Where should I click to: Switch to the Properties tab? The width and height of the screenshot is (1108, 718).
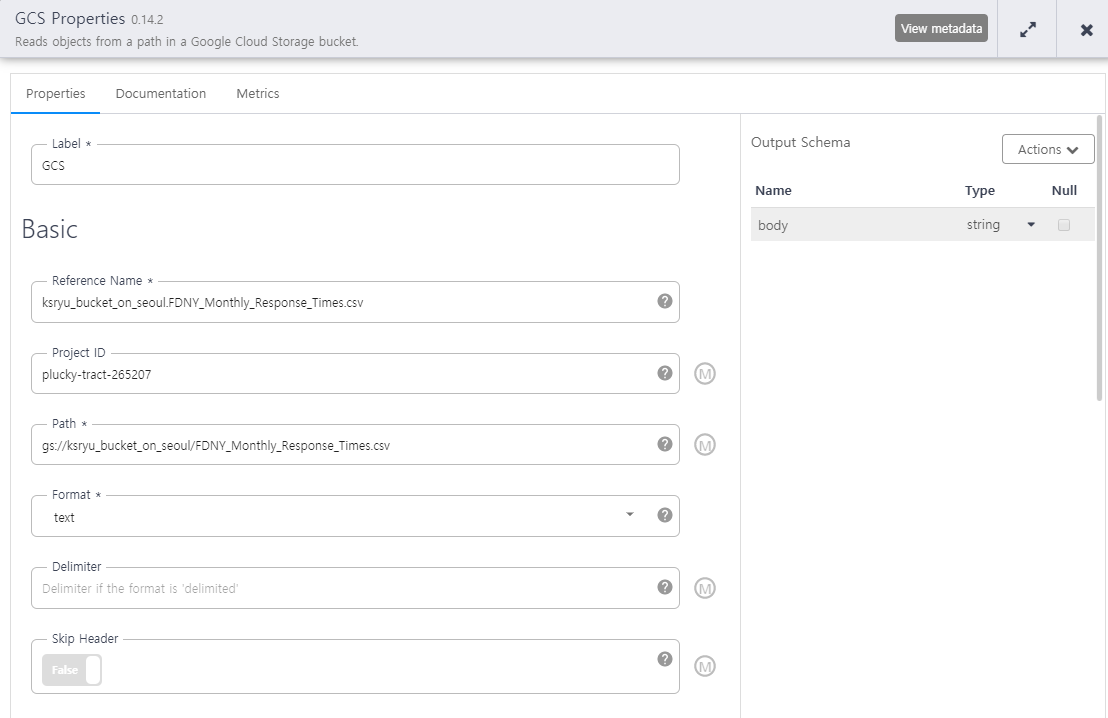tap(56, 93)
